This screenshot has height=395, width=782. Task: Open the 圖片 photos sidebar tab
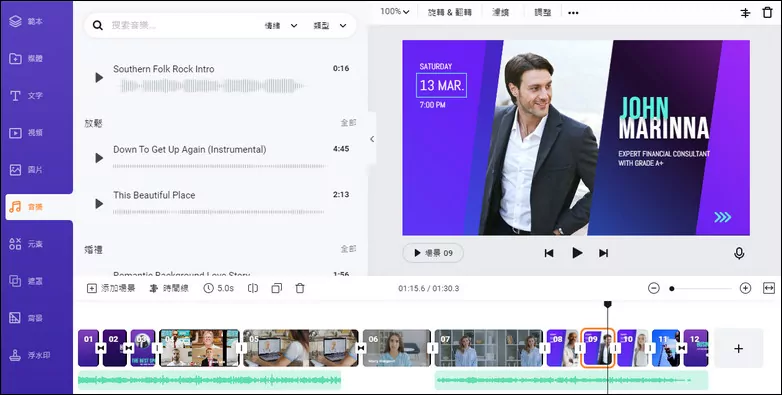[36, 170]
